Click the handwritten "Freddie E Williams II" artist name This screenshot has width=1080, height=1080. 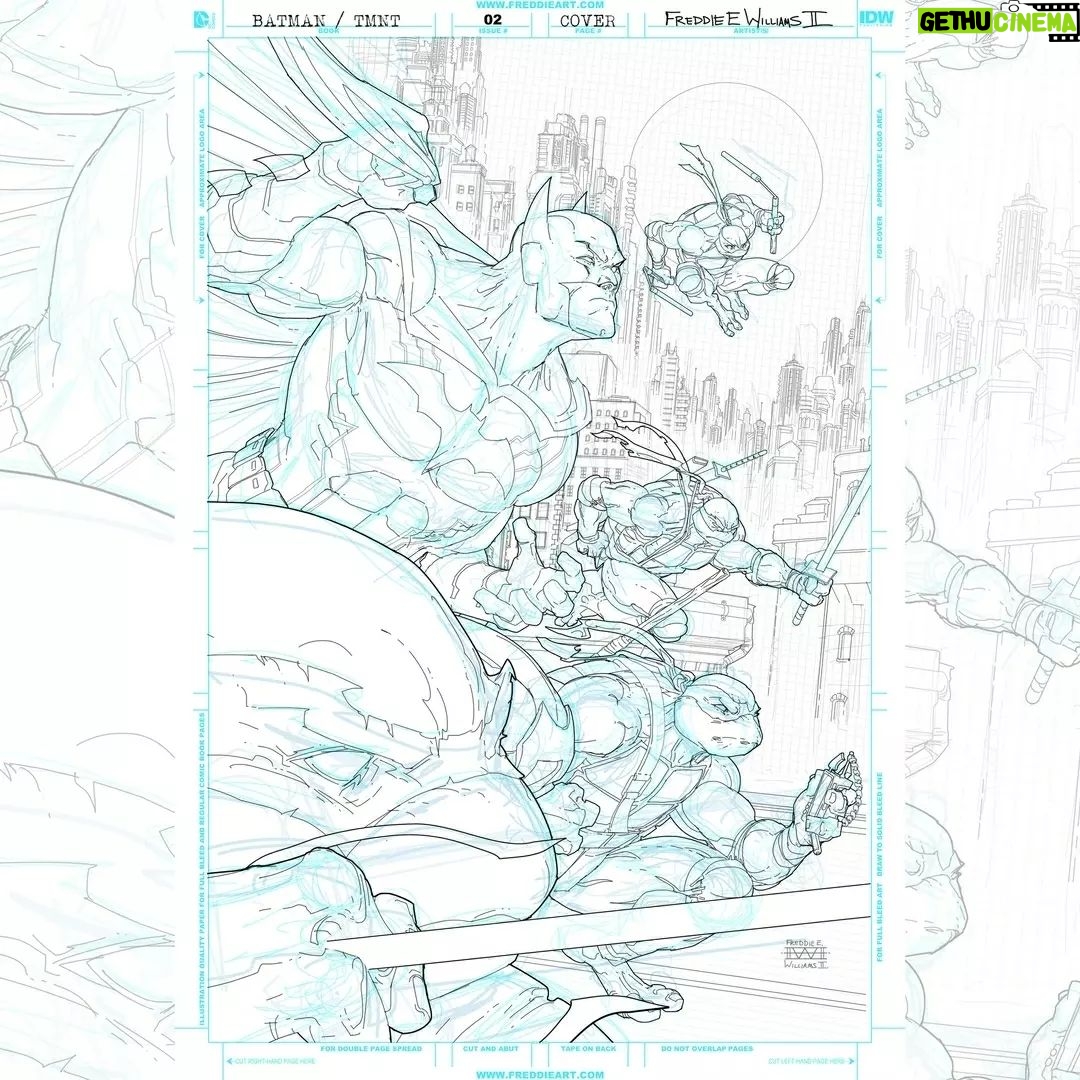click(748, 19)
